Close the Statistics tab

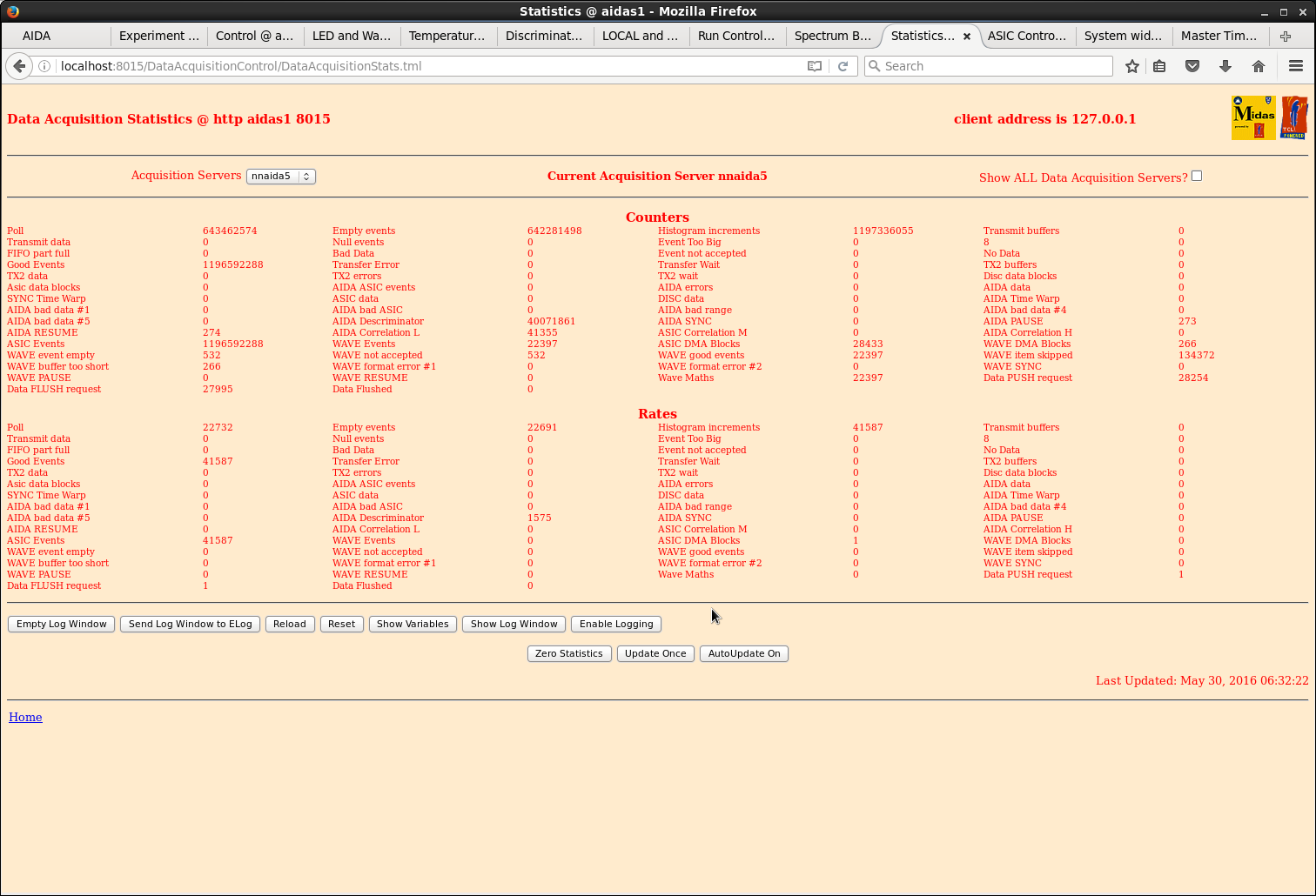coord(966,37)
